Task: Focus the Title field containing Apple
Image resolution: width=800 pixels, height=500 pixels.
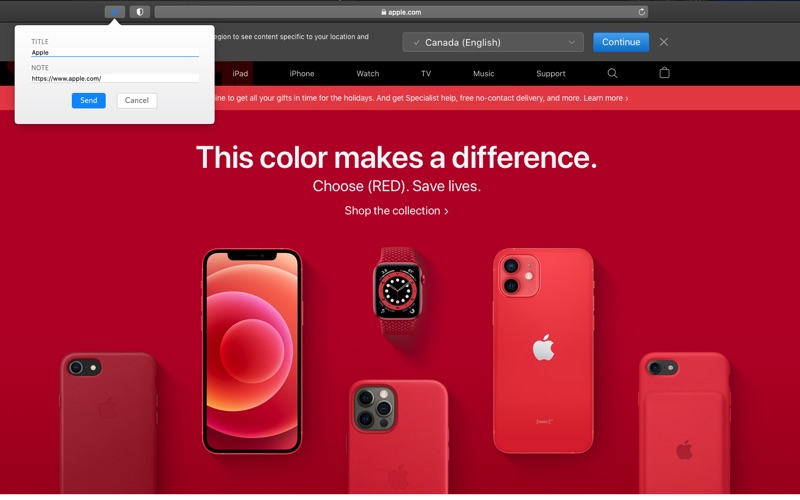Action: 115,53
